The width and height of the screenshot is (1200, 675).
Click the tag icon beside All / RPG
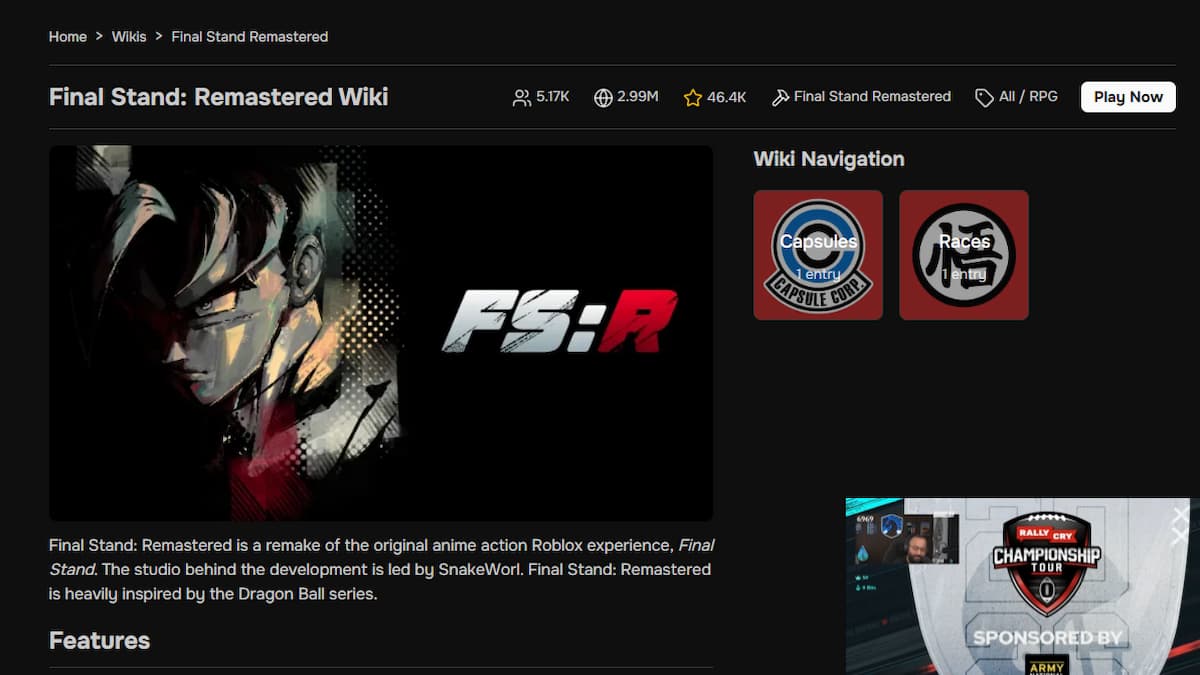point(984,97)
